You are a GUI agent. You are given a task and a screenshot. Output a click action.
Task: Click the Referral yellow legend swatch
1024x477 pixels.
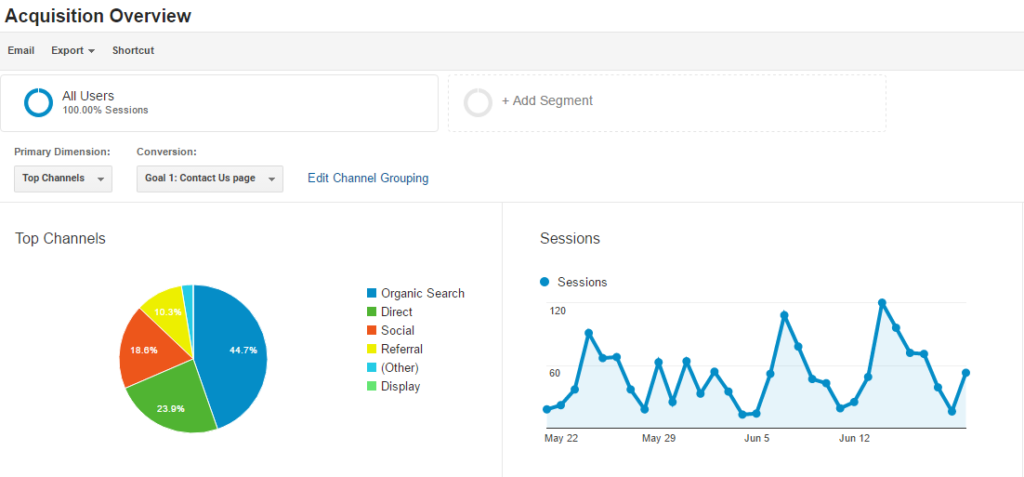click(x=372, y=349)
